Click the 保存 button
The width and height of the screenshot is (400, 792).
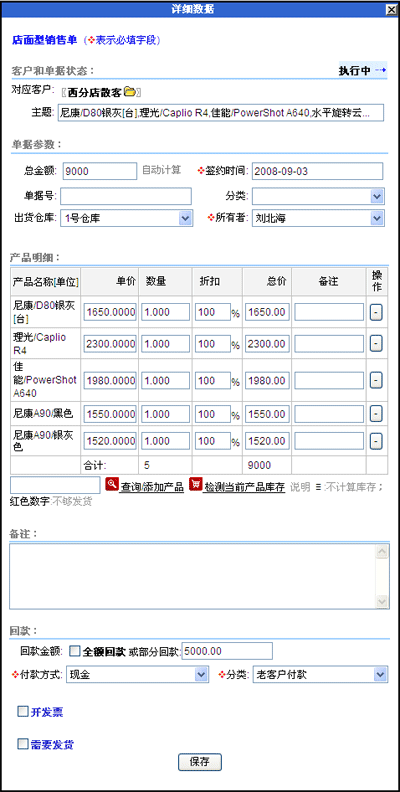pos(200,763)
